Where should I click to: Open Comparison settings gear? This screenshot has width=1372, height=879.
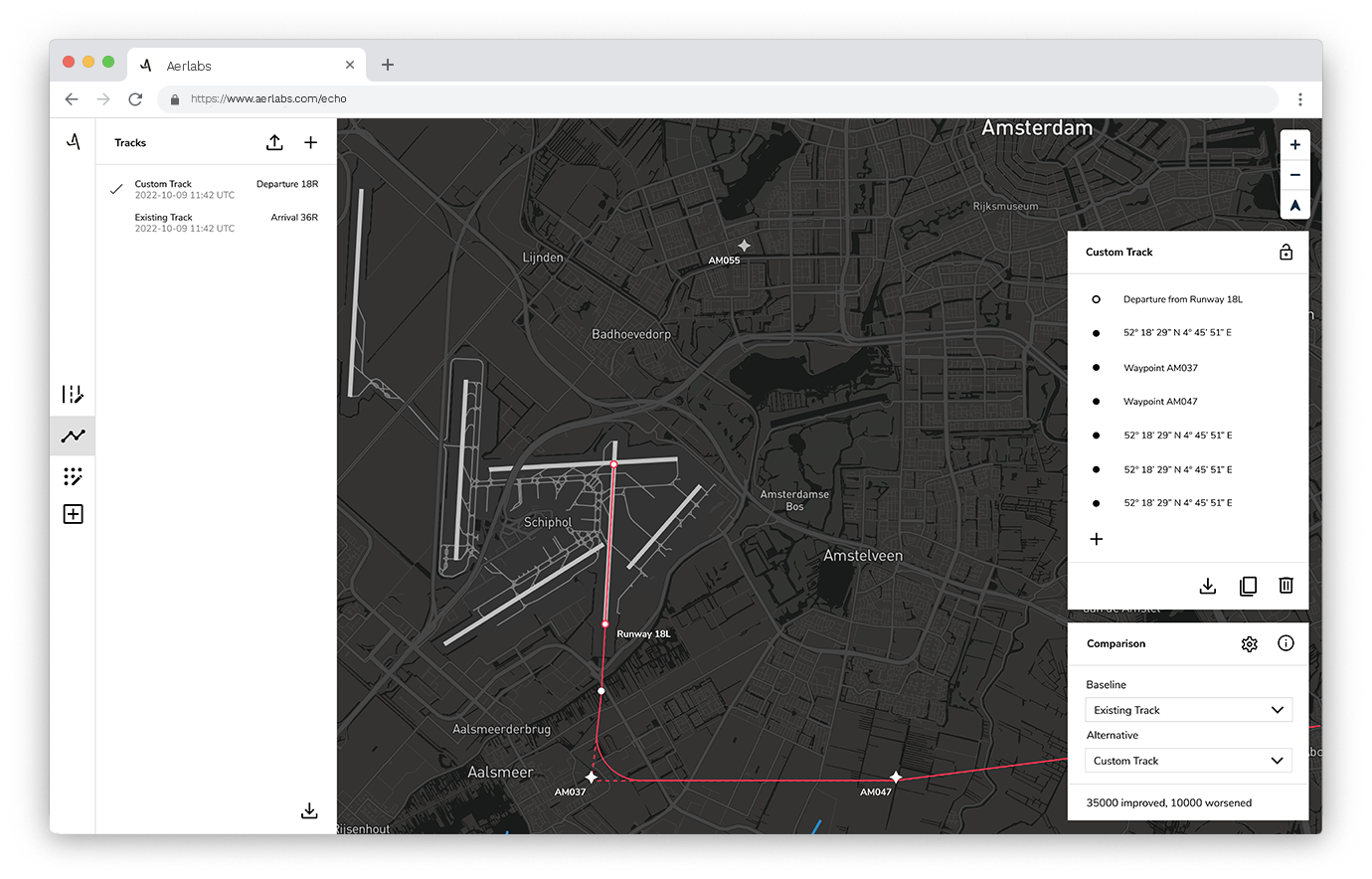[1250, 644]
